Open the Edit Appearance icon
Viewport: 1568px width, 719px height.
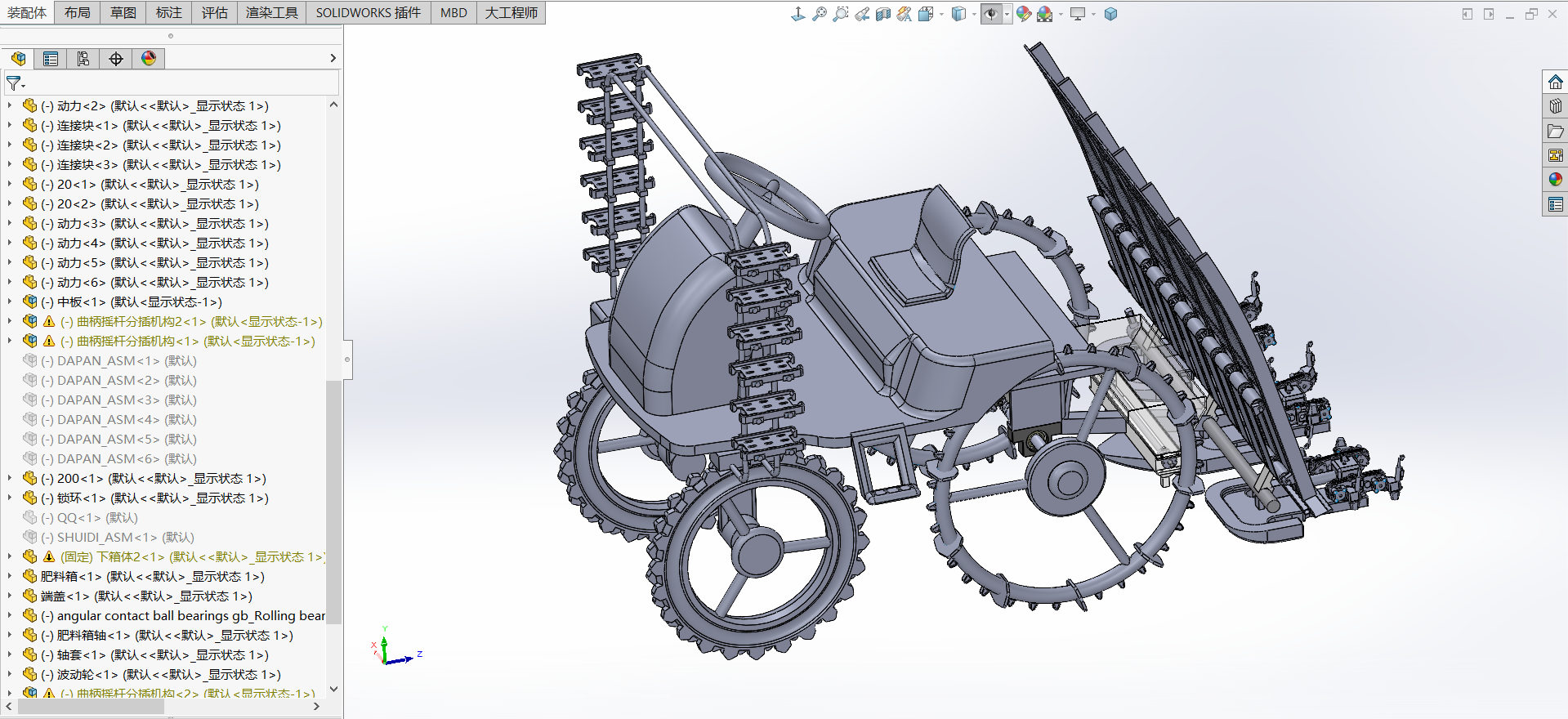click(x=1024, y=14)
